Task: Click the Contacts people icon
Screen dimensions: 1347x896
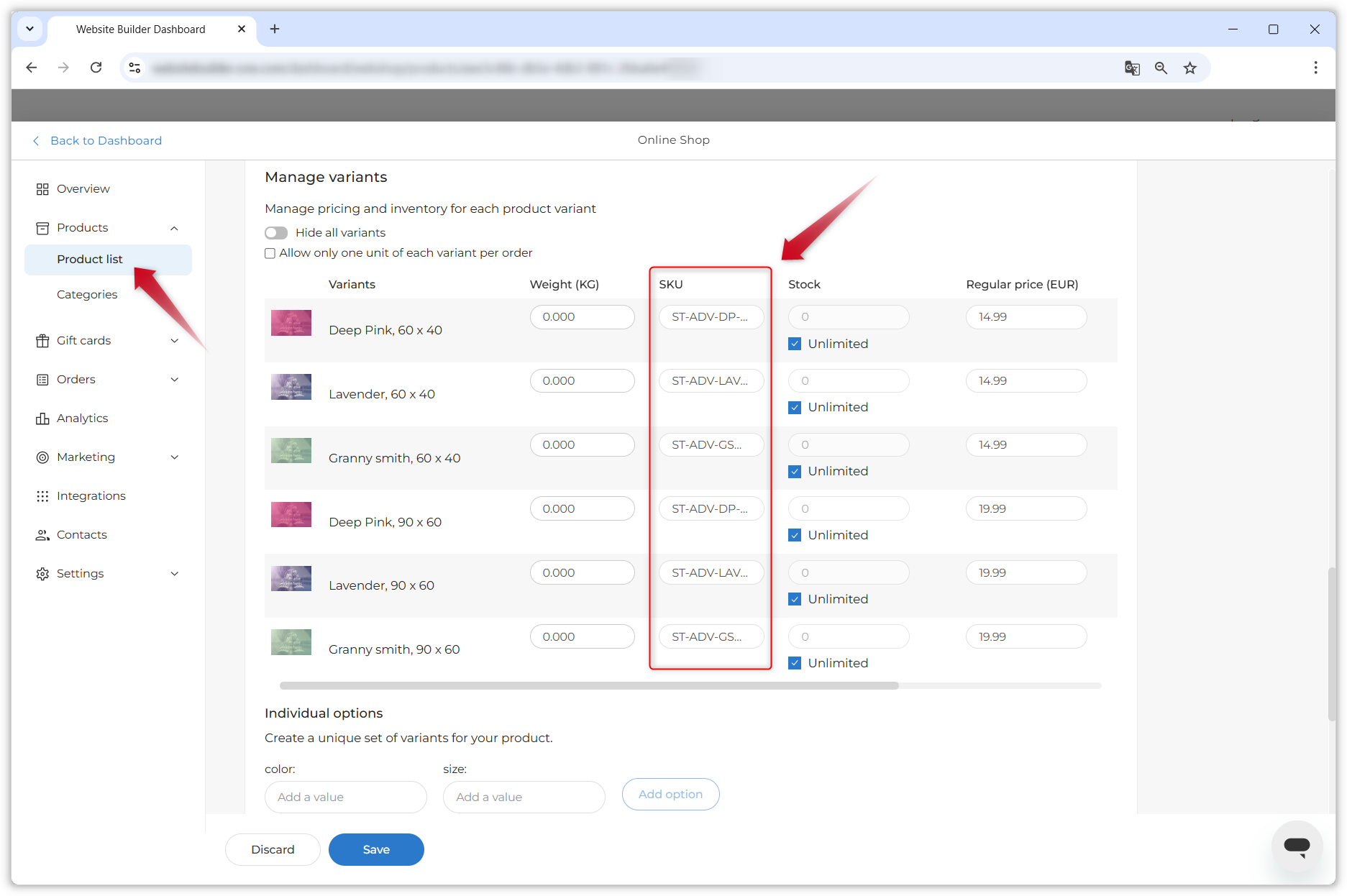Action: 42,535
